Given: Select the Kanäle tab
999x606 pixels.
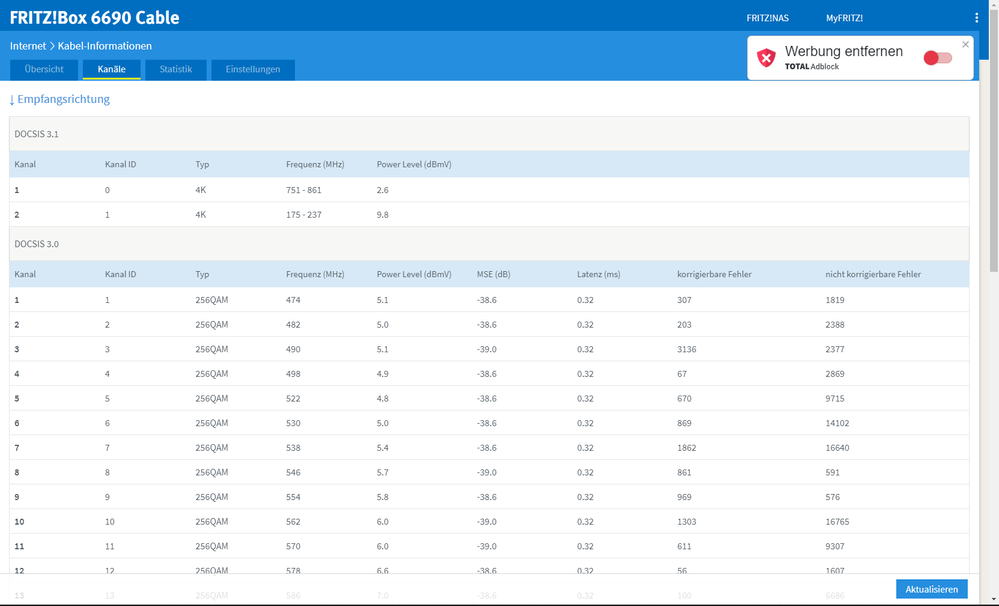Looking at the screenshot, I should pos(111,70).
